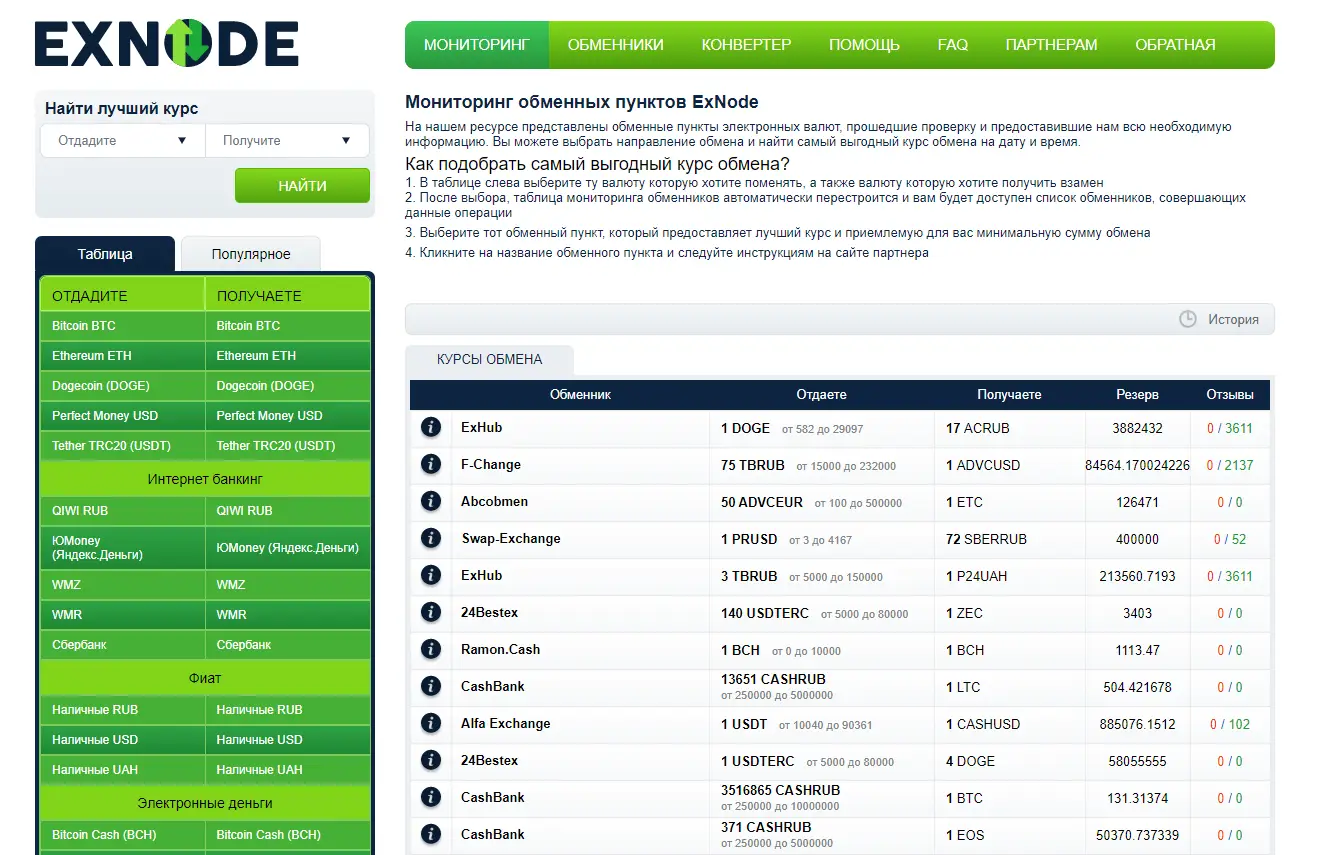Open info icon for F-Change row
This screenshot has width=1330, height=855.
pyautogui.click(x=431, y=465)
